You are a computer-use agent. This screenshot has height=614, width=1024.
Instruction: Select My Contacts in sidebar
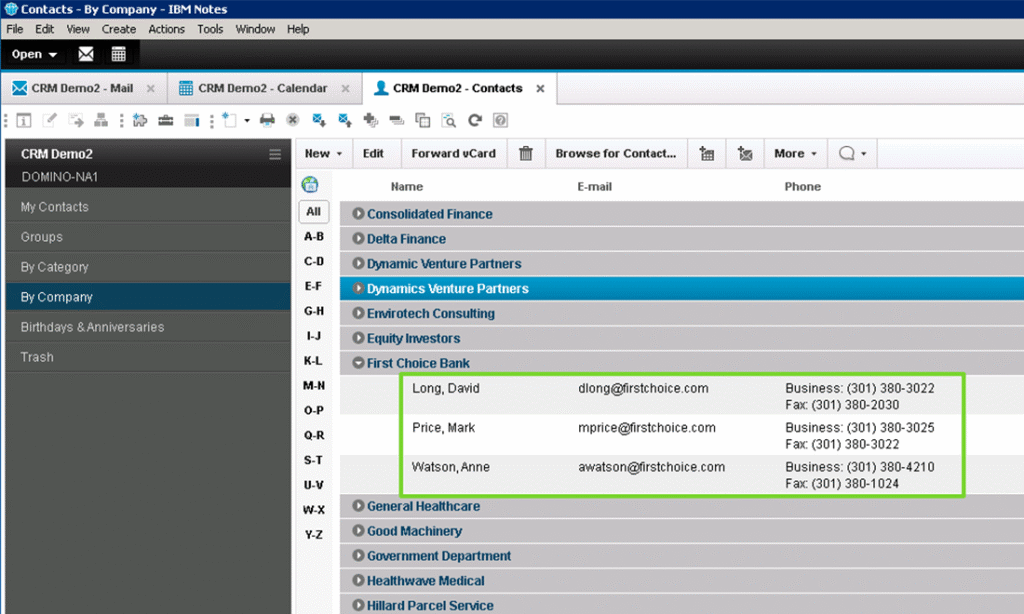pos(148,206)
